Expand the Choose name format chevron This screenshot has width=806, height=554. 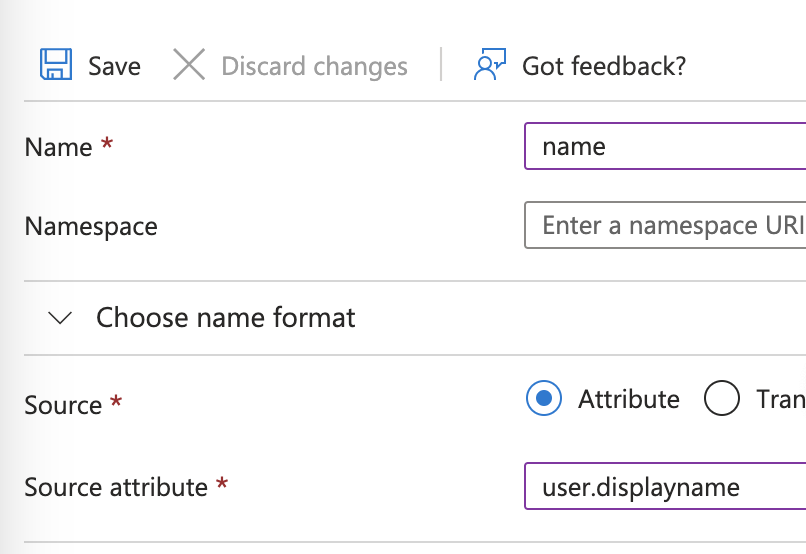point(60,318)
